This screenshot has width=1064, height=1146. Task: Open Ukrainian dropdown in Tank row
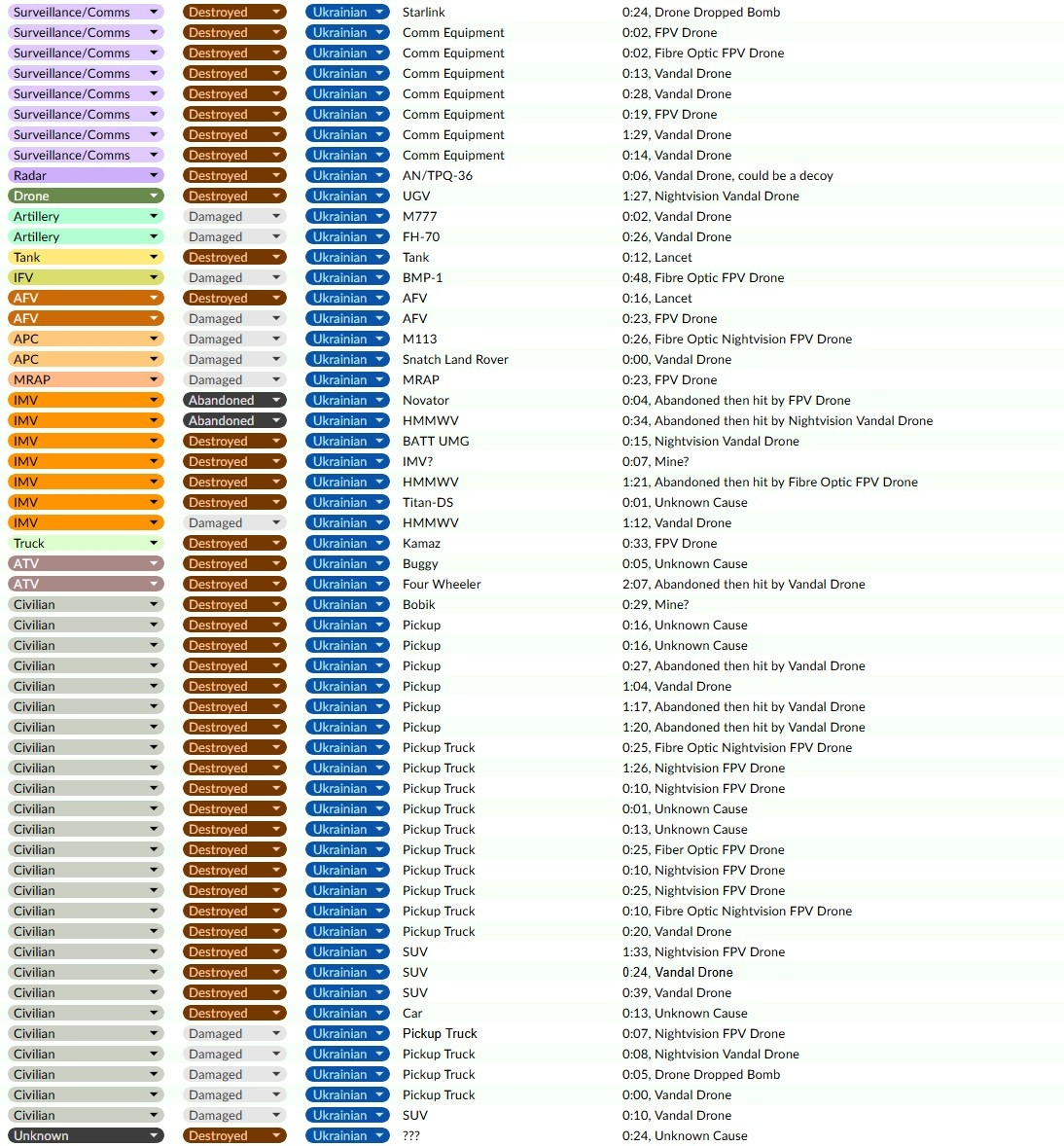[x=347, y=257]
